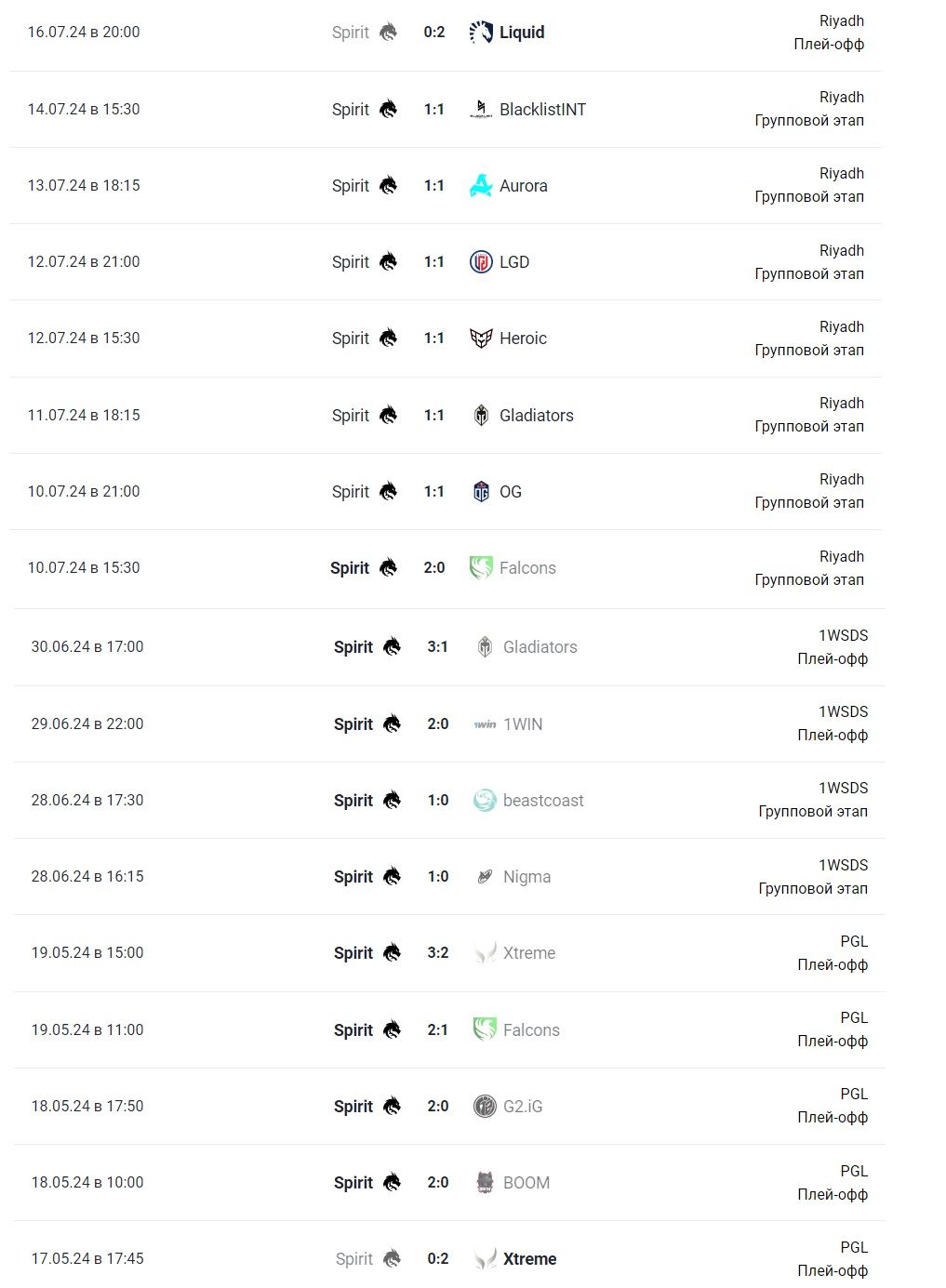Click the 16.07.24 match date
The image size is (946, 1288).
pos(84,33)
